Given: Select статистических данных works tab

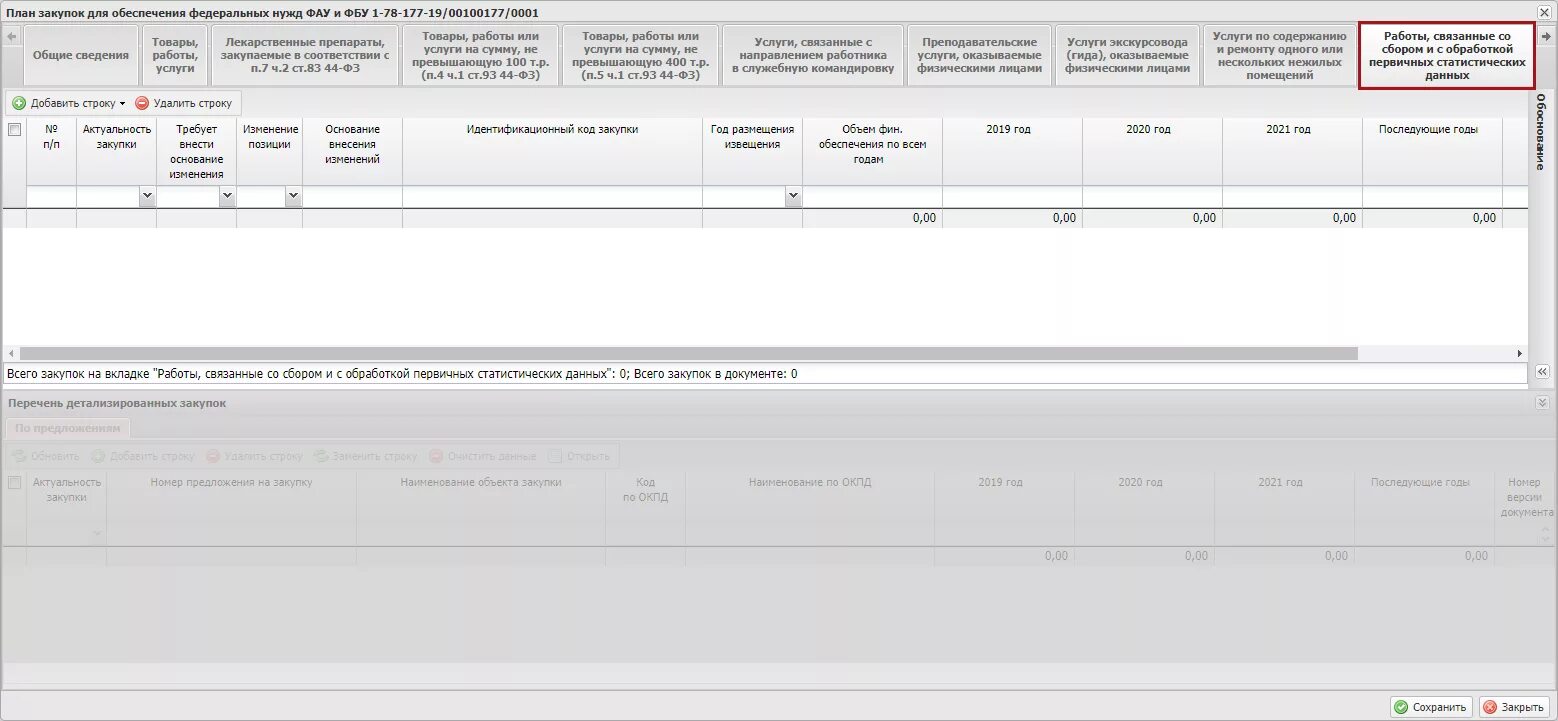Looking at the screenshot, I should [x=1446, y=56].
